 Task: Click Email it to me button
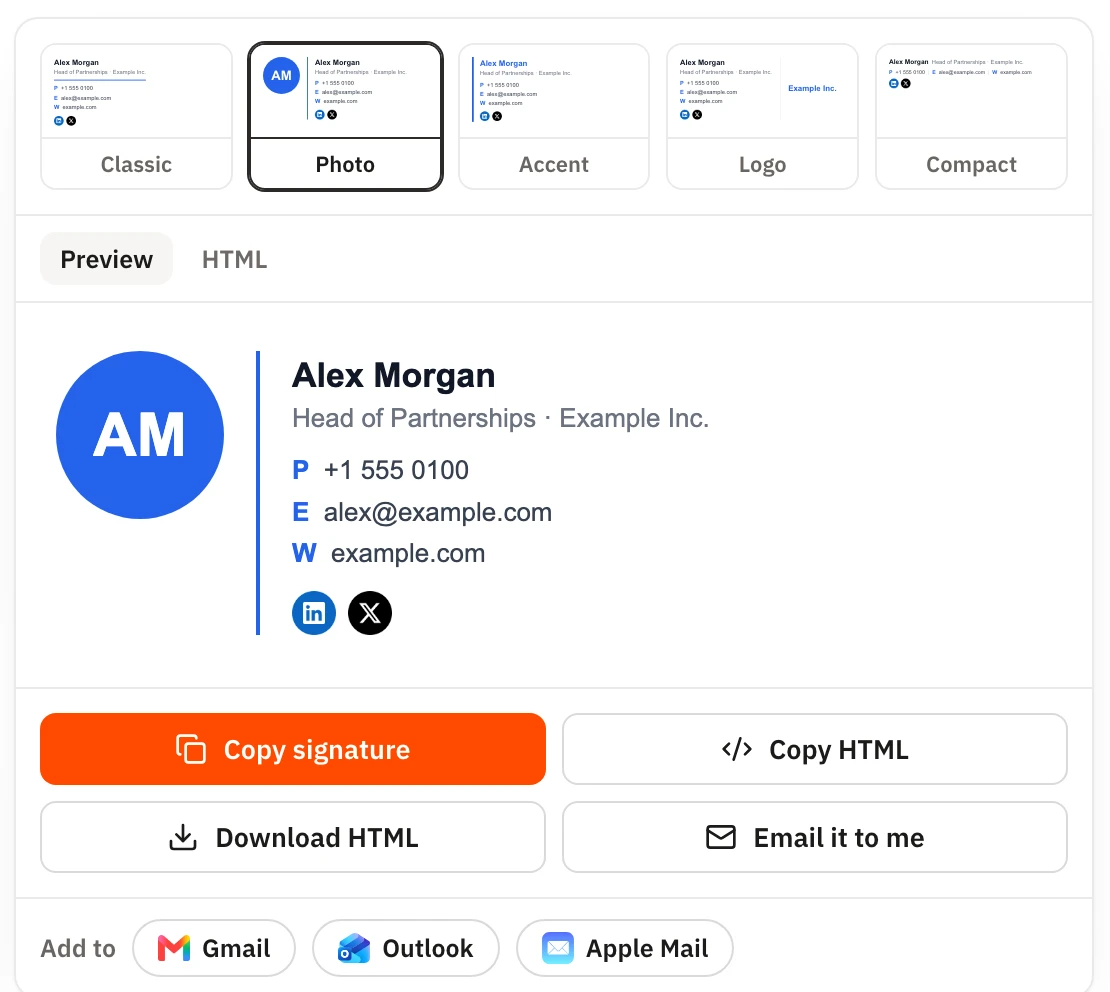point(815,837)
